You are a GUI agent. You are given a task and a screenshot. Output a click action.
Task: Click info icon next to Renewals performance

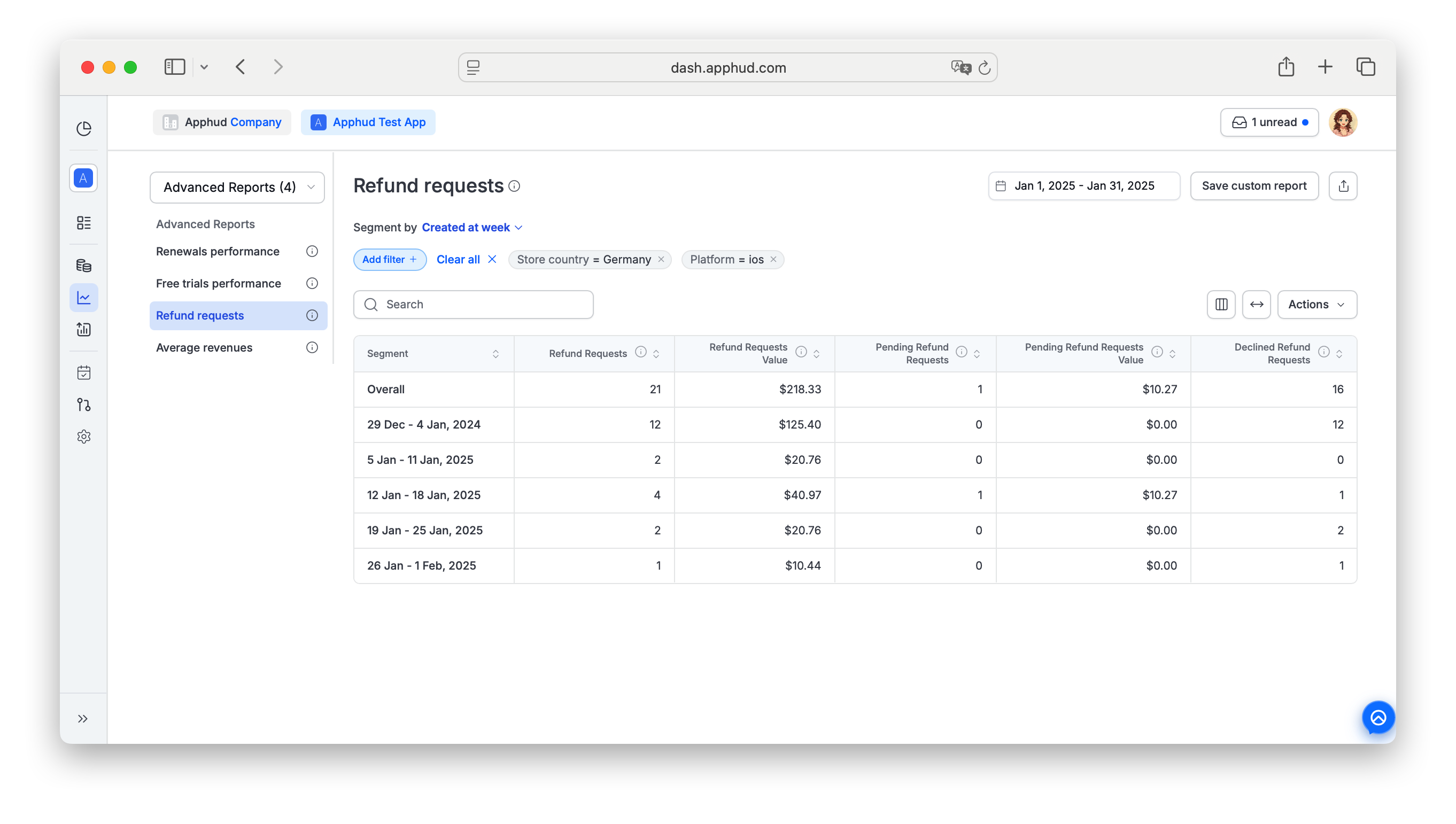(312, 251)
